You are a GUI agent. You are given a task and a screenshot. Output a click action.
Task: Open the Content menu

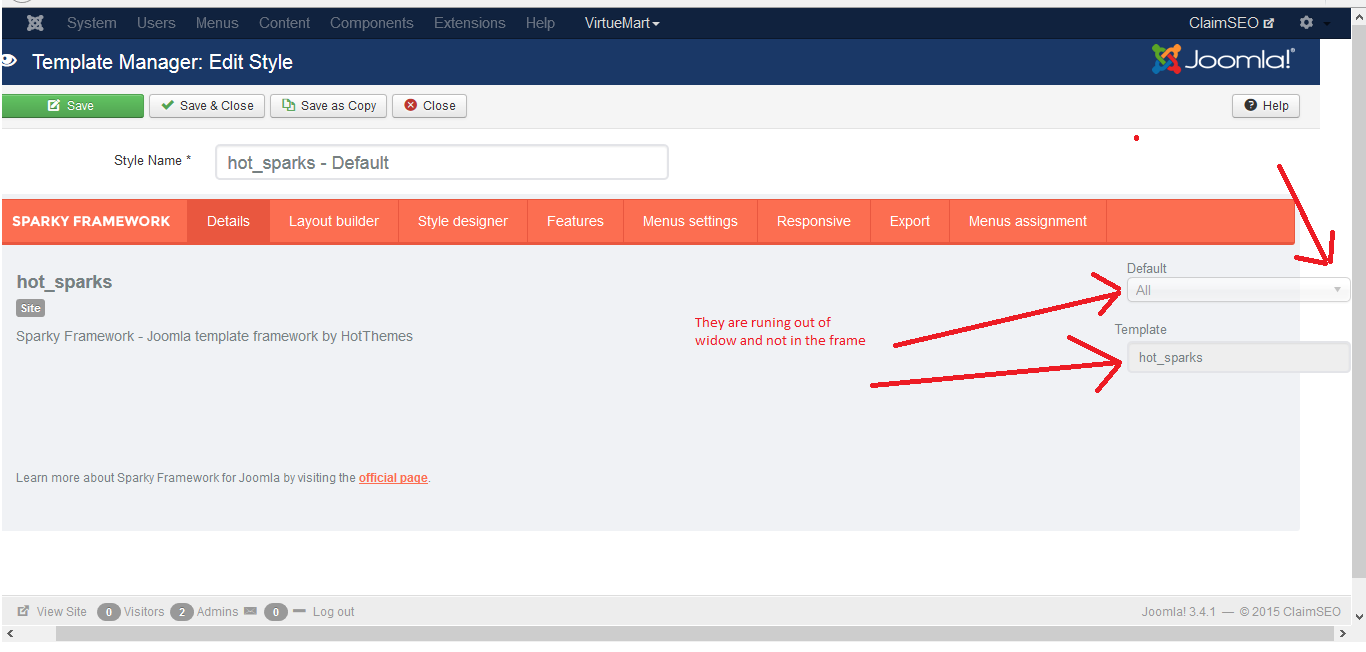coord(285,23)
